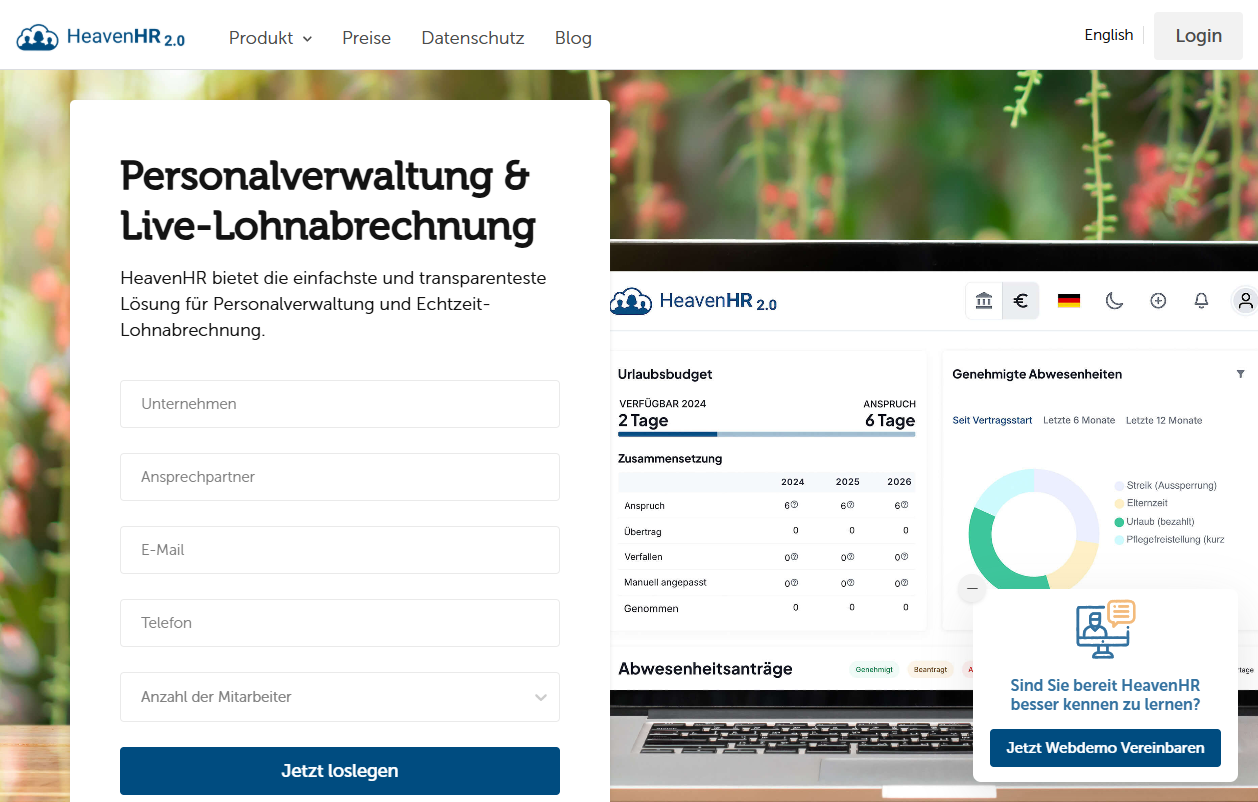Screen dimensions: 1258x802
Task: Switch the site language to English
Action: (x=1109, y=35)
